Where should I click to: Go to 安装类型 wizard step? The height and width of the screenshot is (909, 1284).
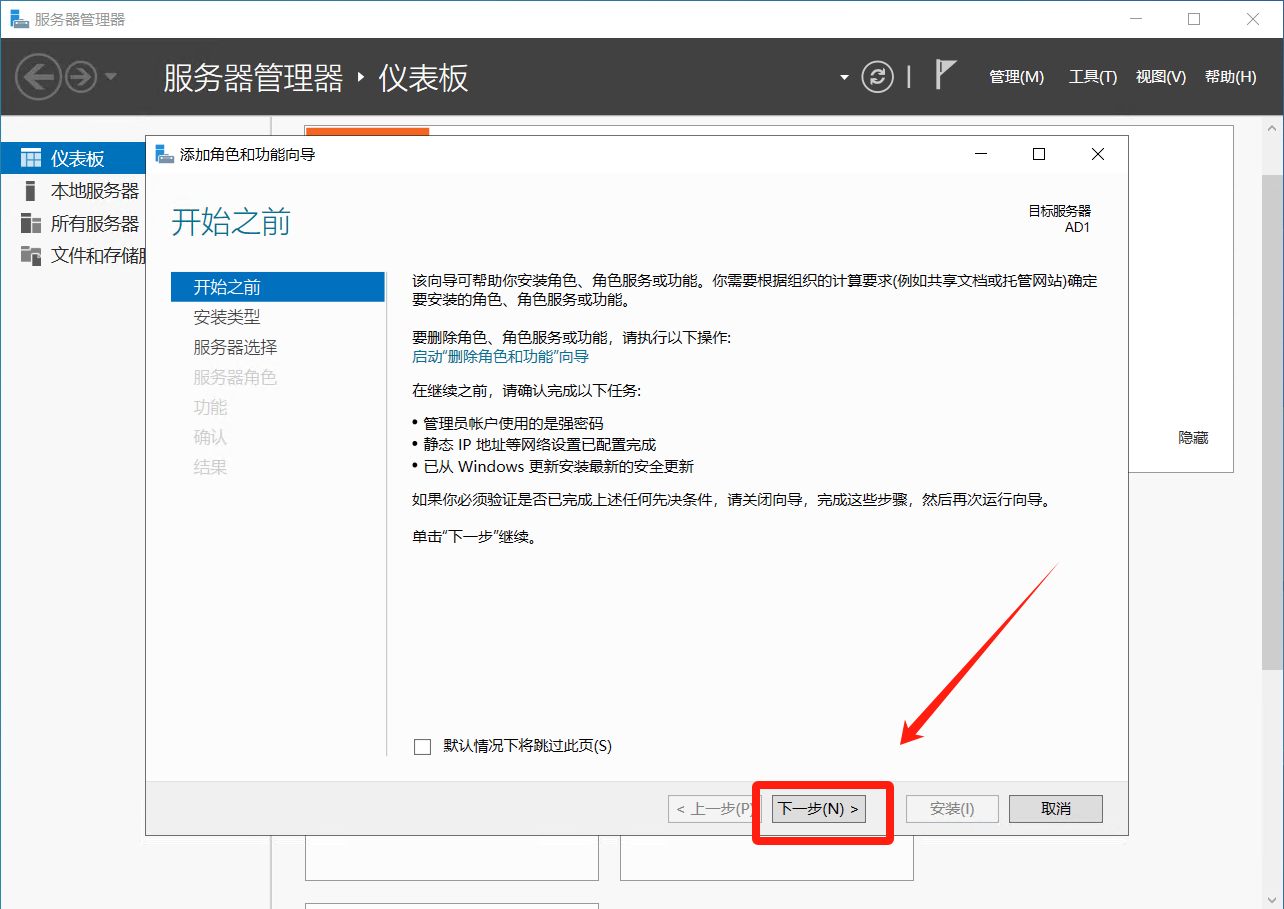[227, 317]
